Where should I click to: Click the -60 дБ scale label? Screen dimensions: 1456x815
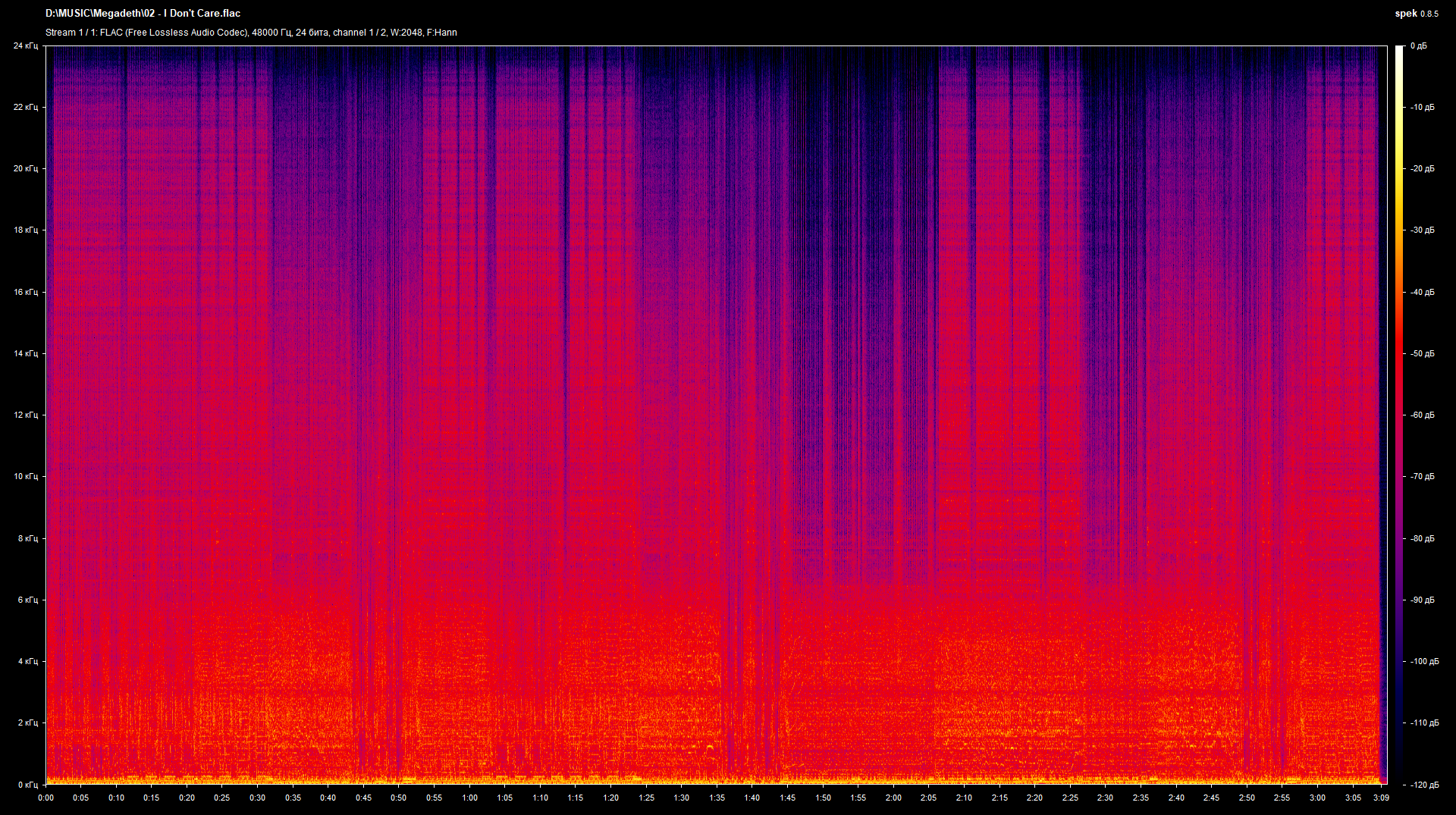point(1424,415)
